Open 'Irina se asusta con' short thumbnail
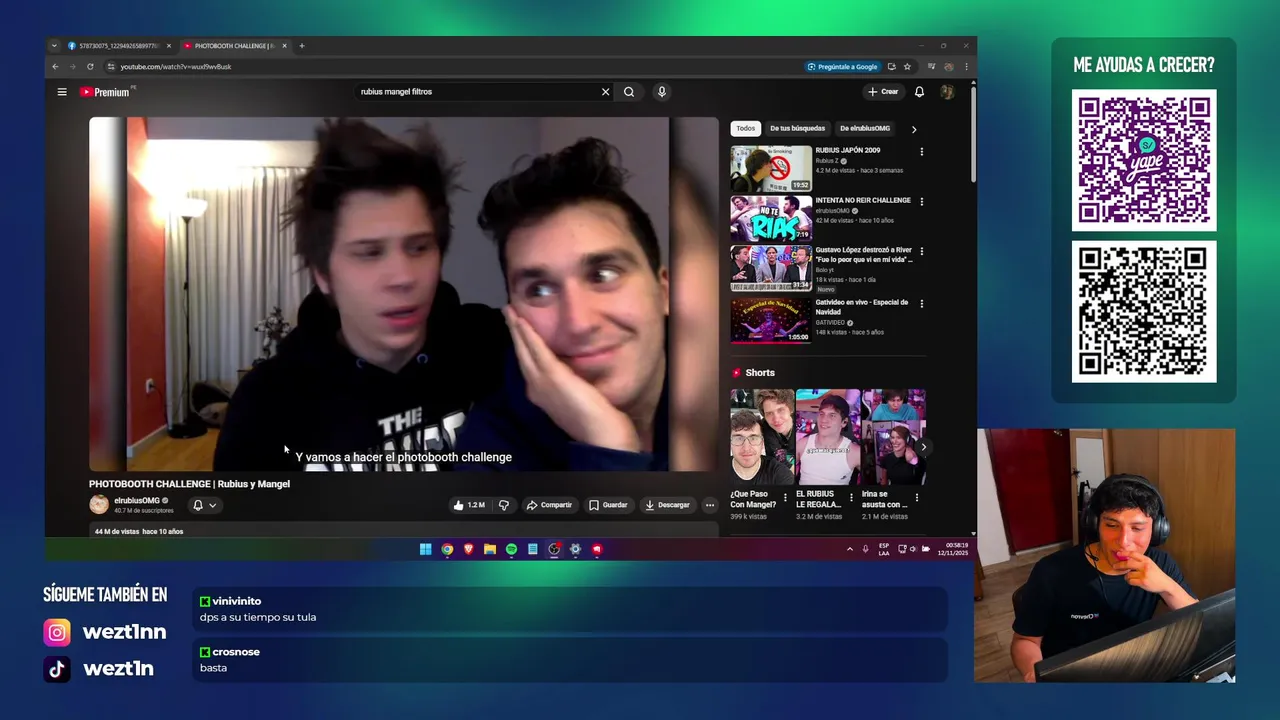 [x=894, y=437]
